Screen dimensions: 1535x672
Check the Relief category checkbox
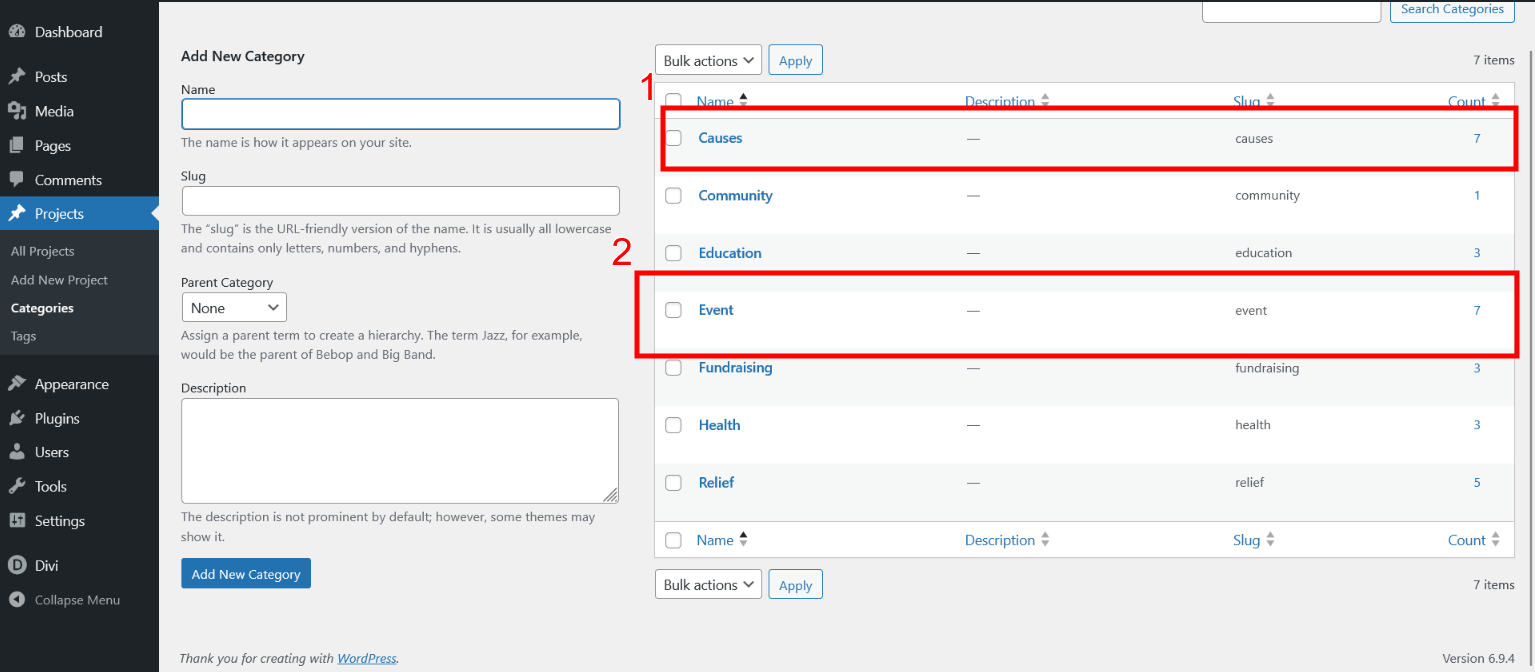tap(674, 483)
